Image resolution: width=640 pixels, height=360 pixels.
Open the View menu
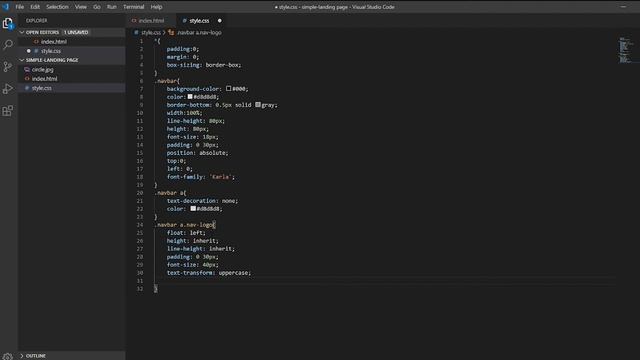tap(80, 7)
